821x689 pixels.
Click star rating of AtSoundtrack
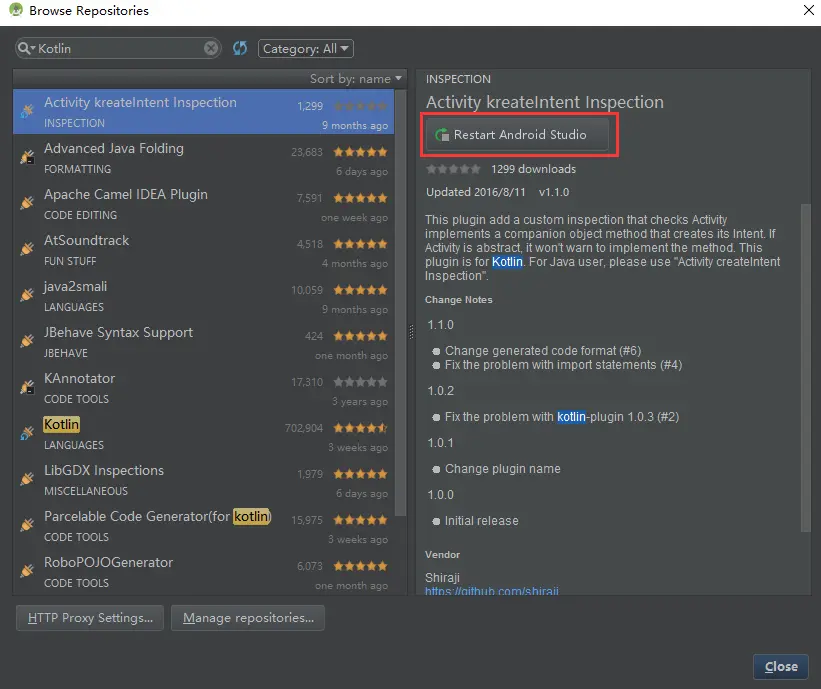pyautogui.click(x=360, y=244)
